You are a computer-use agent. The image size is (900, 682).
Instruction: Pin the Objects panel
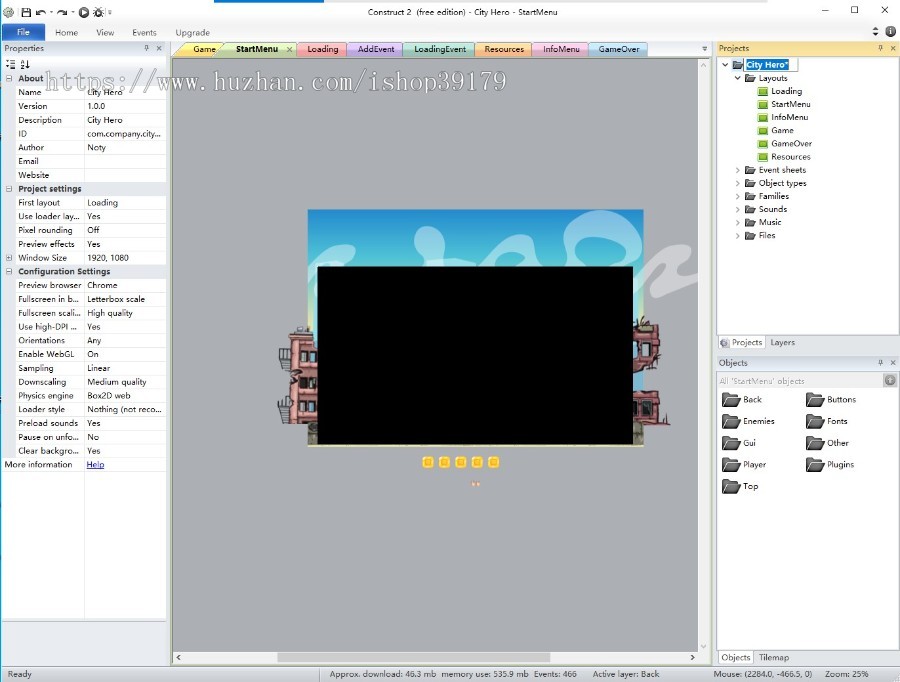[x=880, y=363]
